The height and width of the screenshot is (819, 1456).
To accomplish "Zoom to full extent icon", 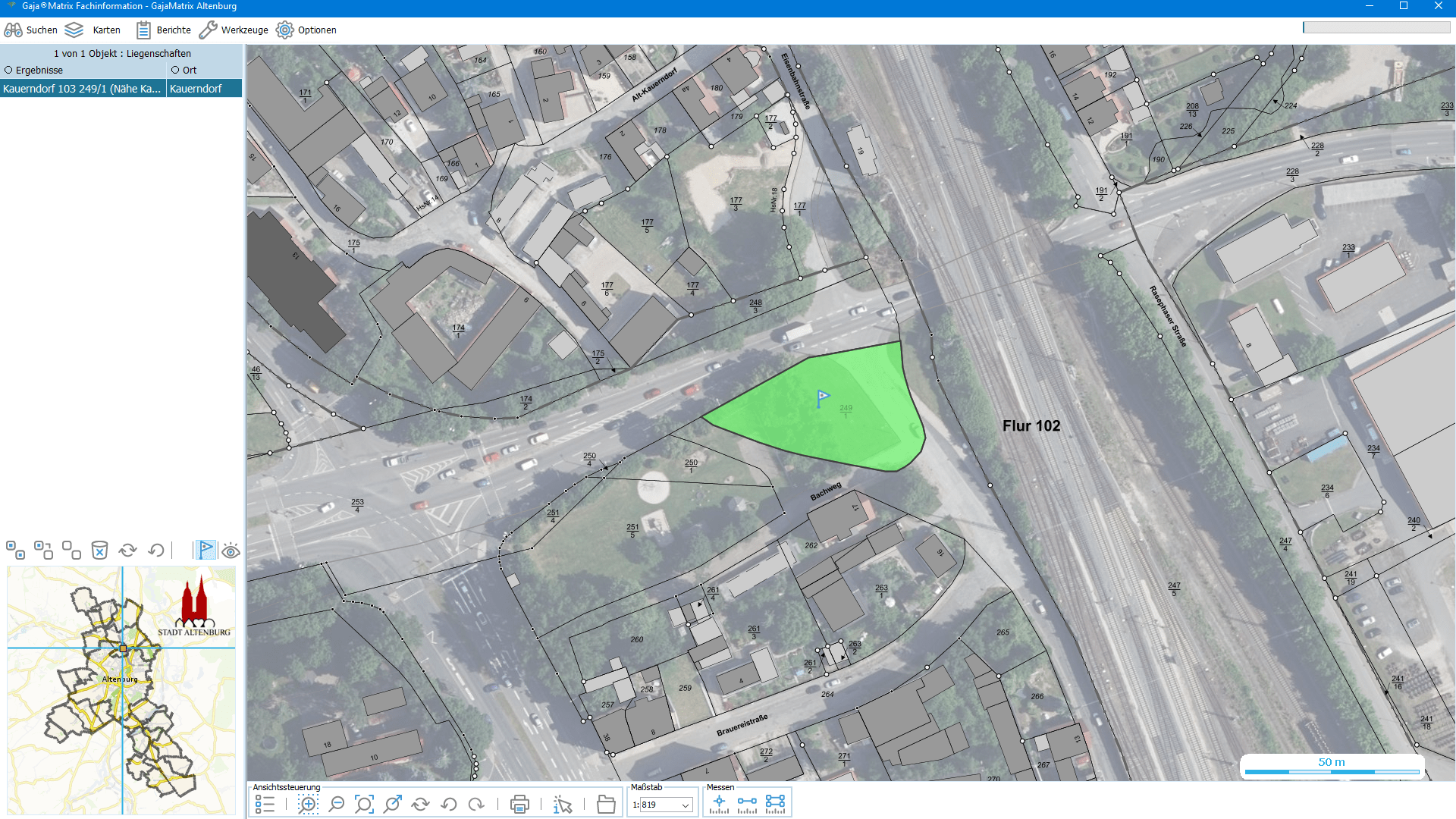I will click(x=364, y=805).
